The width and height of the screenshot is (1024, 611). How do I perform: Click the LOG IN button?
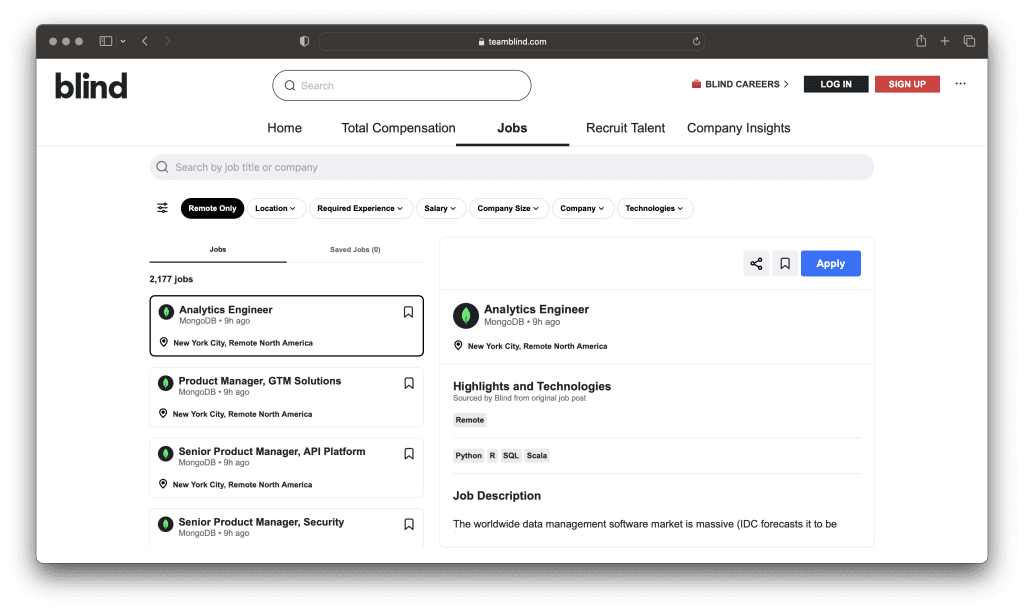tap(836, 84)
